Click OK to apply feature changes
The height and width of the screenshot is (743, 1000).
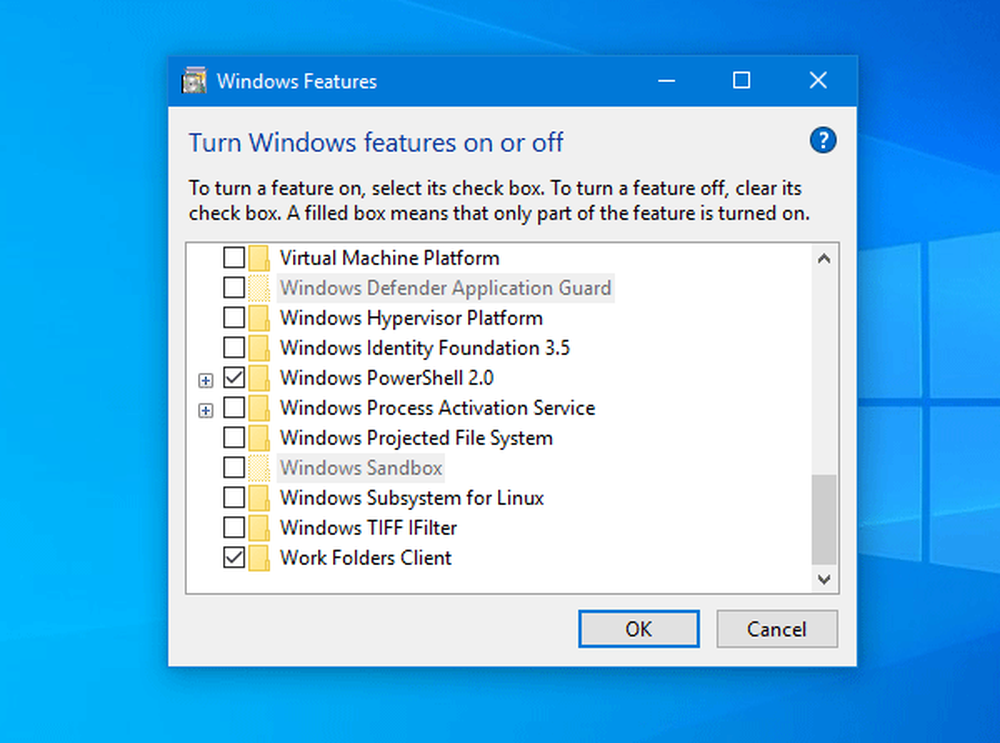pos(638,629)
